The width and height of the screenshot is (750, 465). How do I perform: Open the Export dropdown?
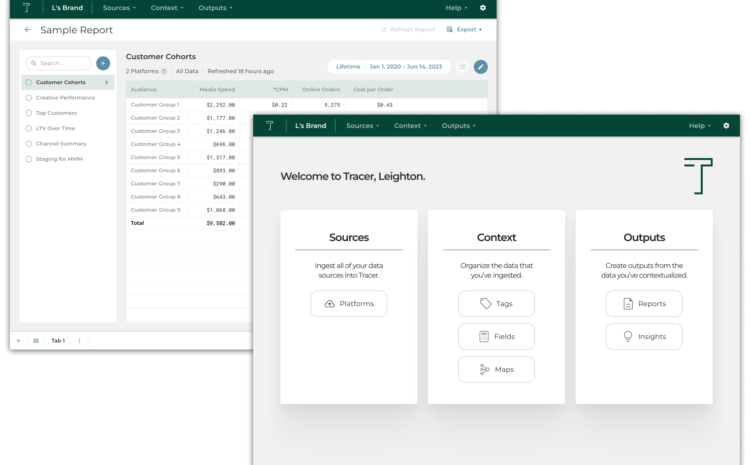coord(464,30)
